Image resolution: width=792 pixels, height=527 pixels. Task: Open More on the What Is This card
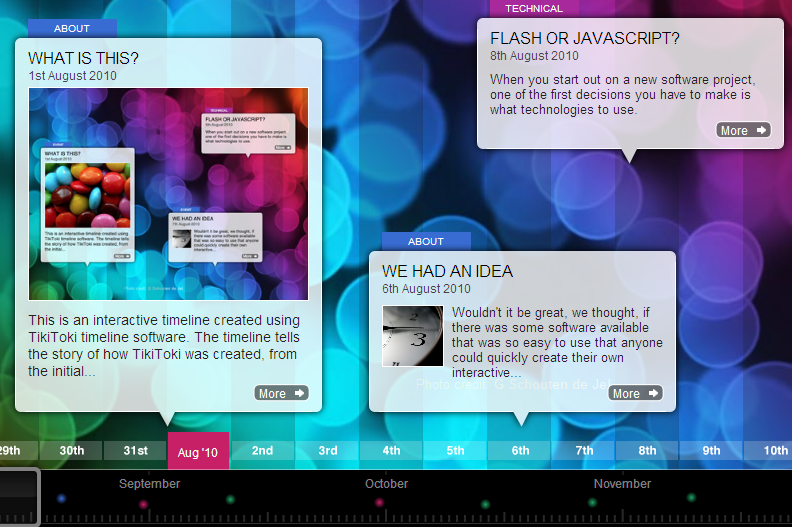click(x=281, y=393)
